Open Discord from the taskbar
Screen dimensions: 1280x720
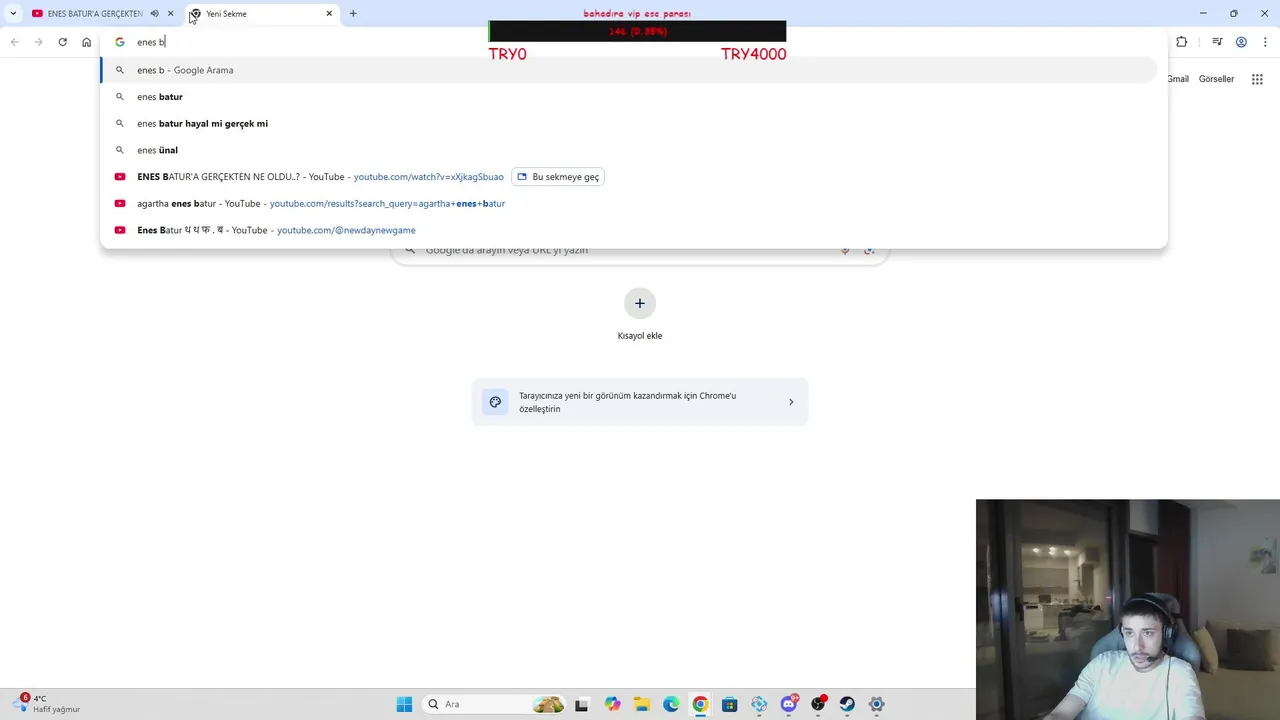(789, 704)
